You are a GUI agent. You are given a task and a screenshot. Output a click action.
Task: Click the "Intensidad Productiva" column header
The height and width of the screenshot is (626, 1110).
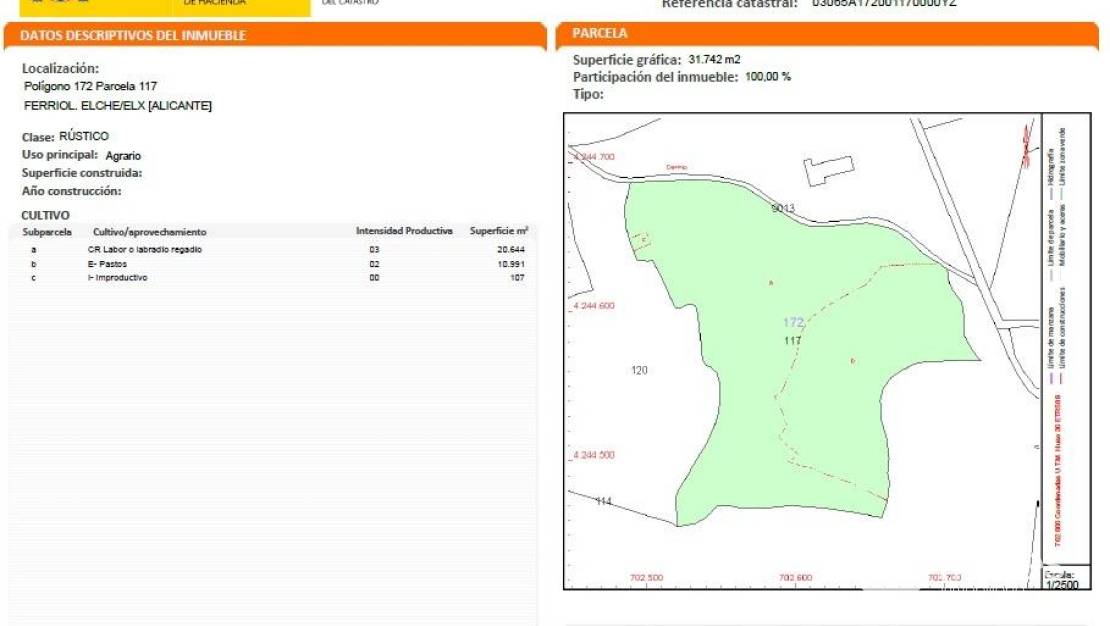(x=404, y=231)
